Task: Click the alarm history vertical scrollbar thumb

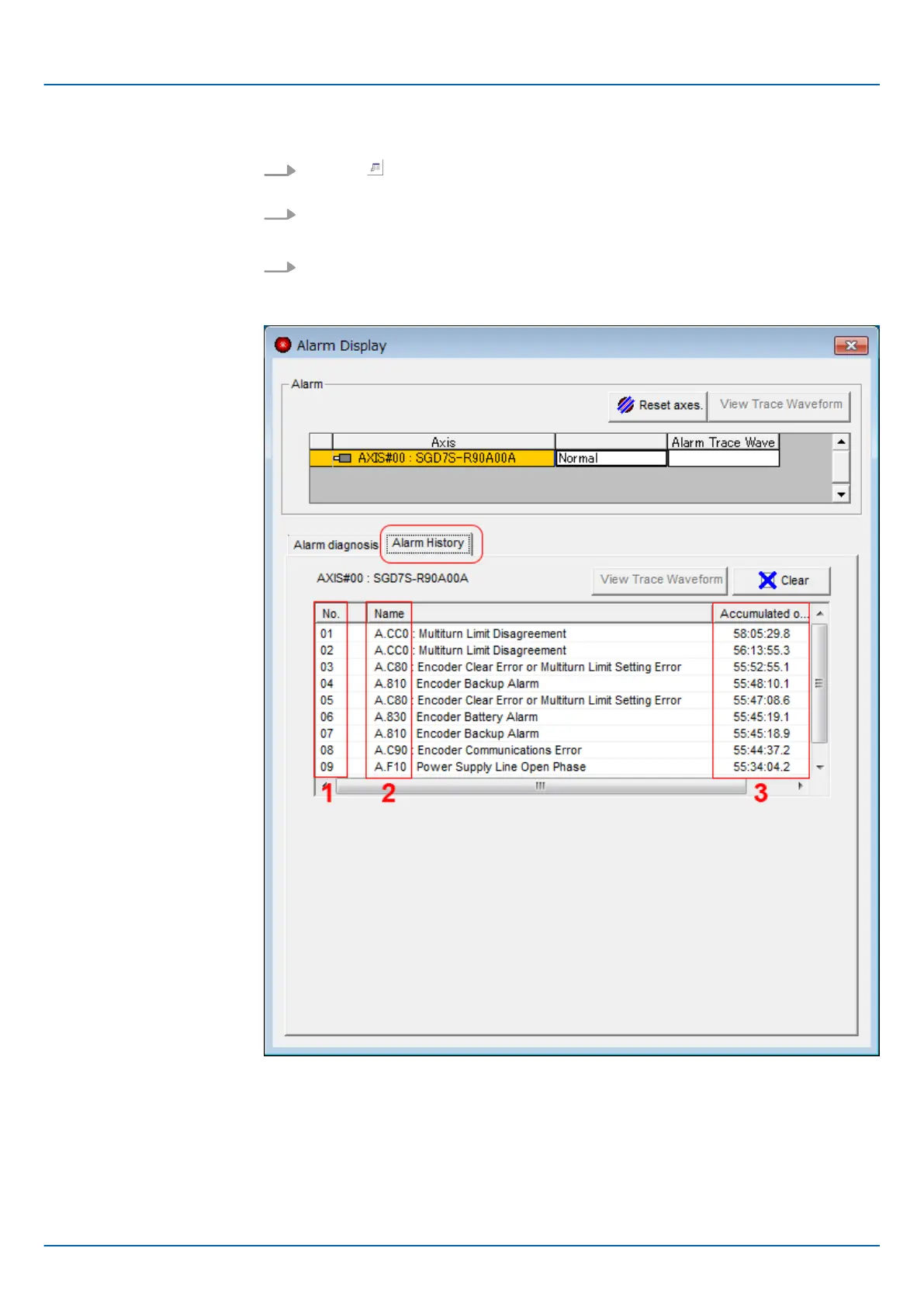Action: (820, 683)
